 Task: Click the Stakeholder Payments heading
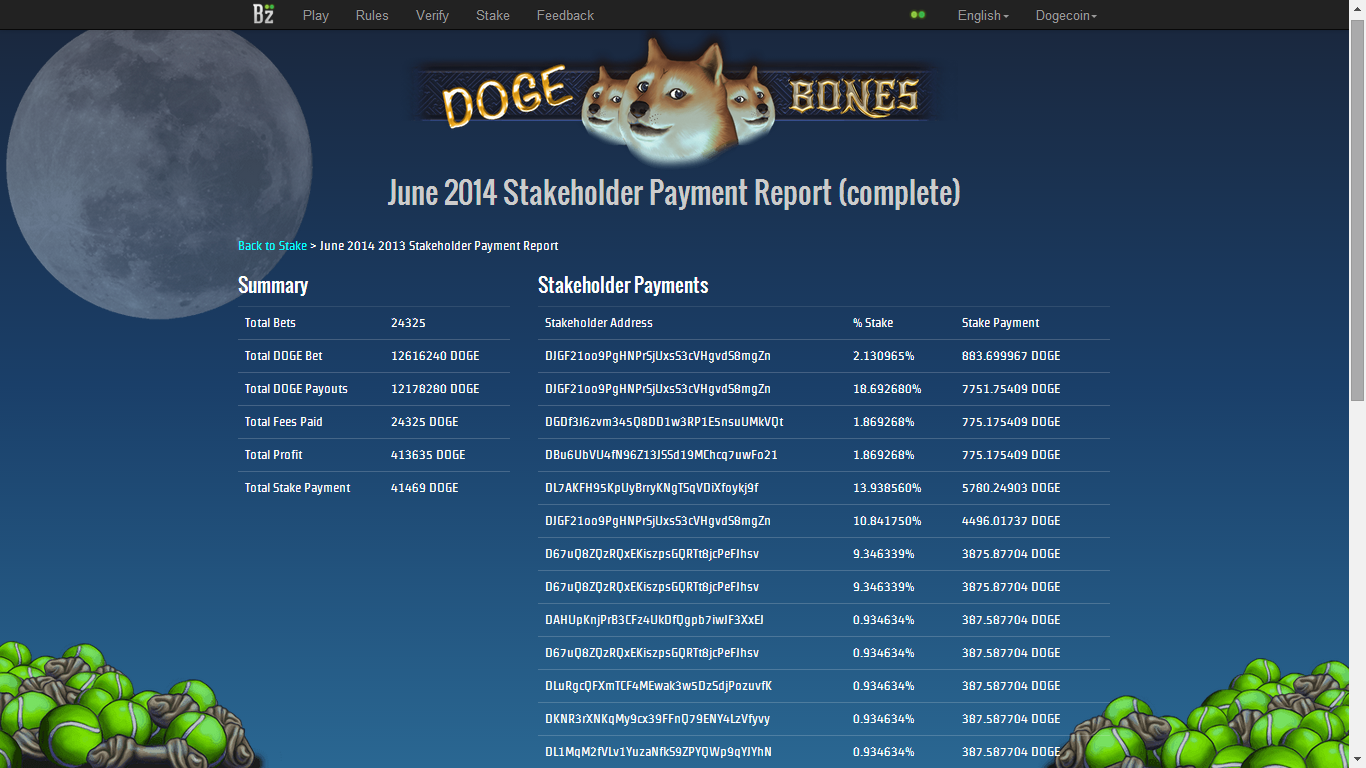tap(623, 285)
